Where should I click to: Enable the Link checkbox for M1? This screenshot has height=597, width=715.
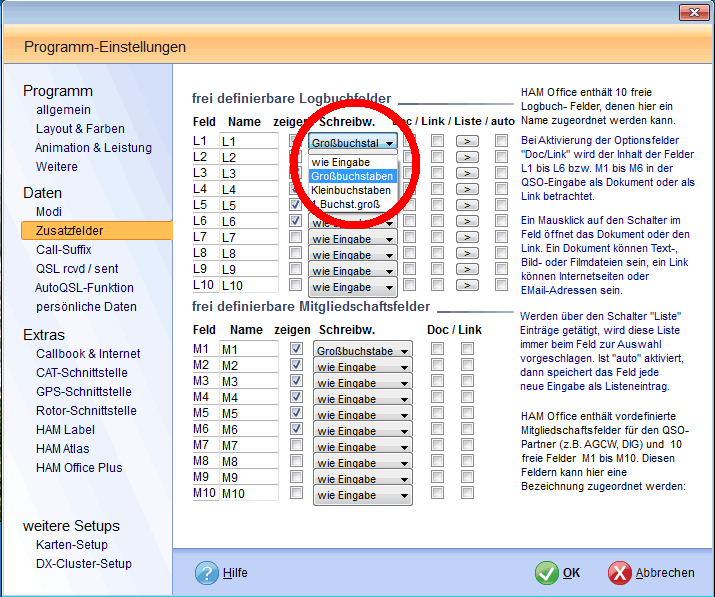click(467, 349)
